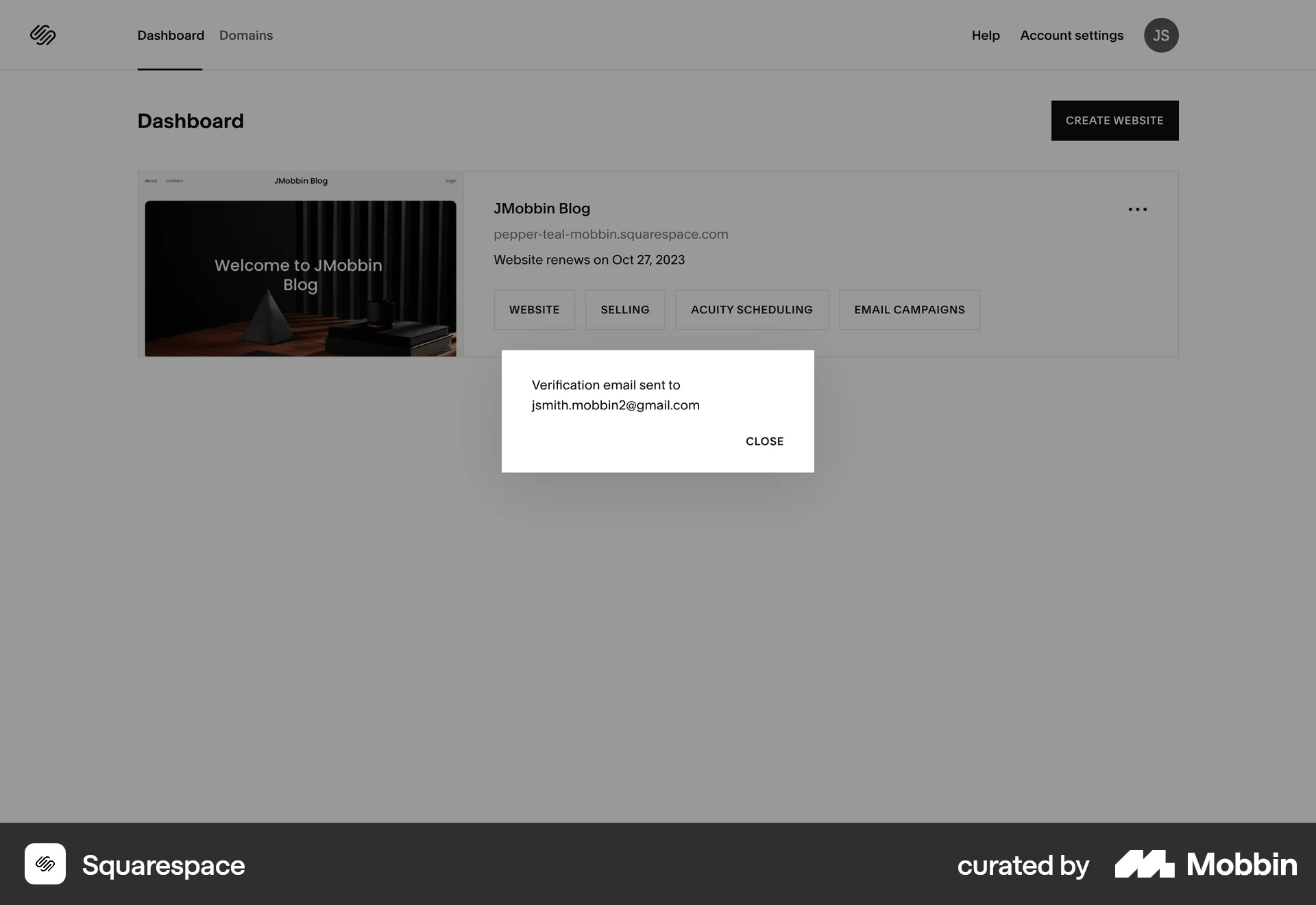This screenshot has width=1316, height=905.
Task: Click the Squarespace logo in the top left
Action: pyautogui.click(x=42, y=35)
